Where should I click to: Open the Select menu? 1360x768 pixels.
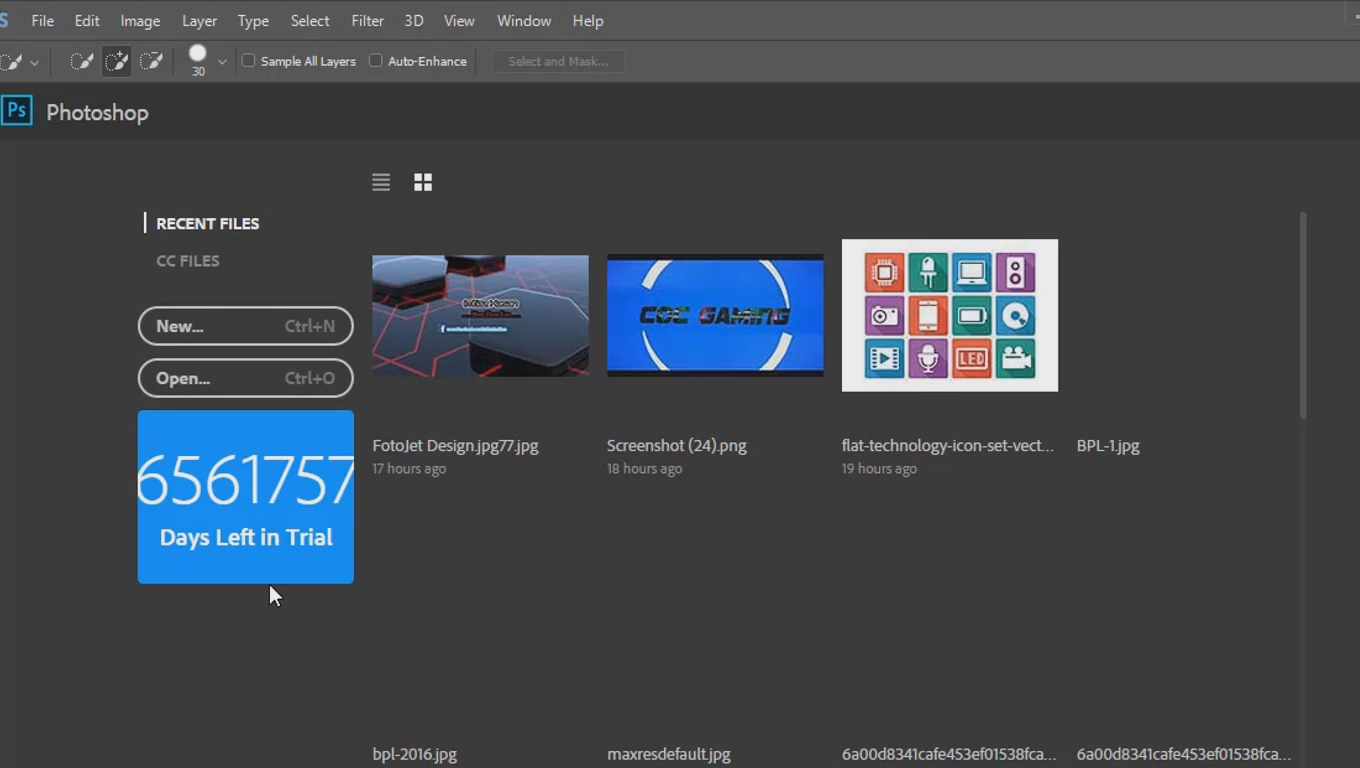pyautogui.click(x=310, y=20)
